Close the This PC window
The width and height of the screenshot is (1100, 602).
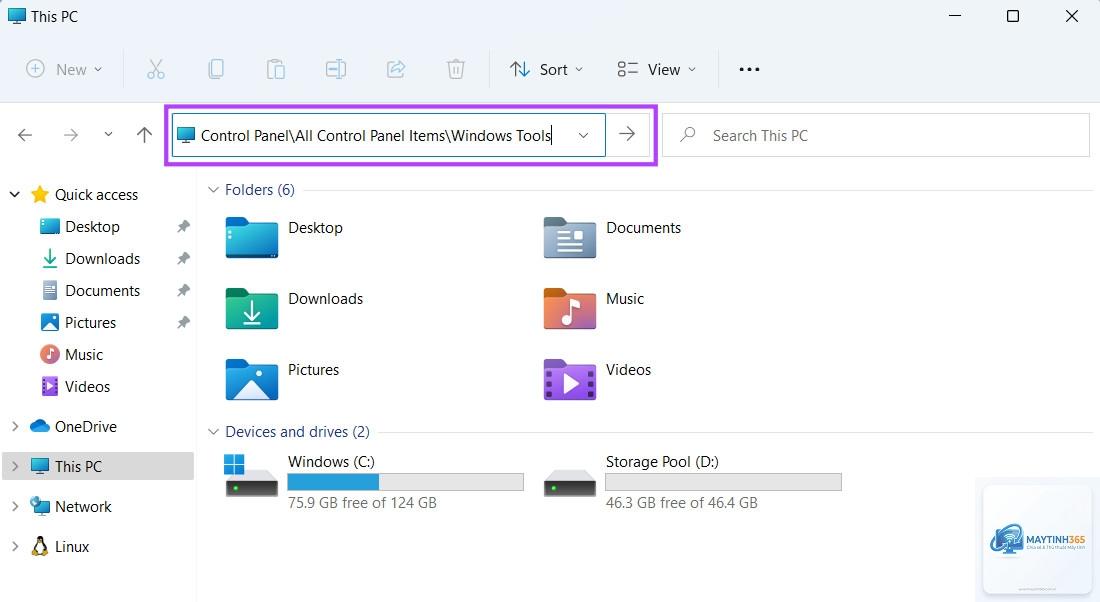[x=1071, y=15]
